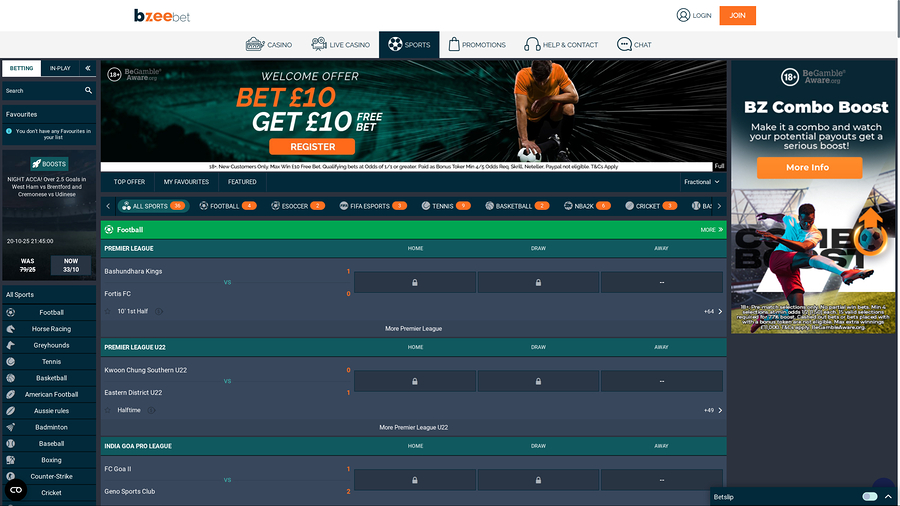Select the NOW 33/10 boosted odds
This screenshot has width=900, height=506.
click(71, 265)
